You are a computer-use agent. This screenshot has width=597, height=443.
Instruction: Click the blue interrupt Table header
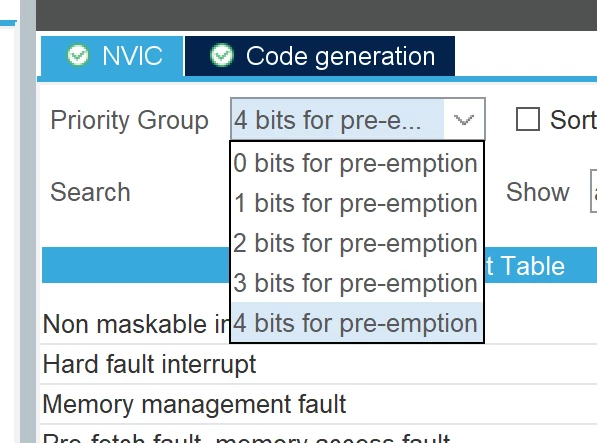(x=319, y=265)
